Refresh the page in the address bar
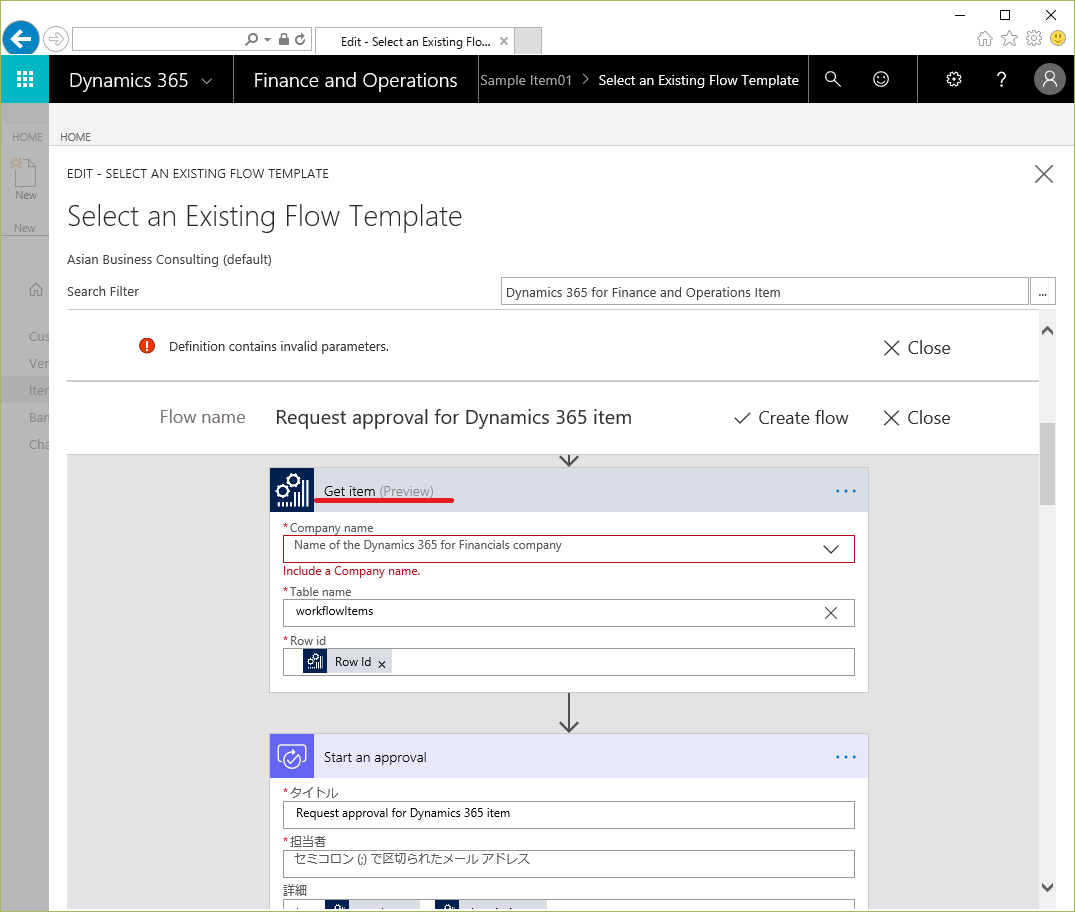This screenshot has height=912, width=1075. (x=300, y=39)
